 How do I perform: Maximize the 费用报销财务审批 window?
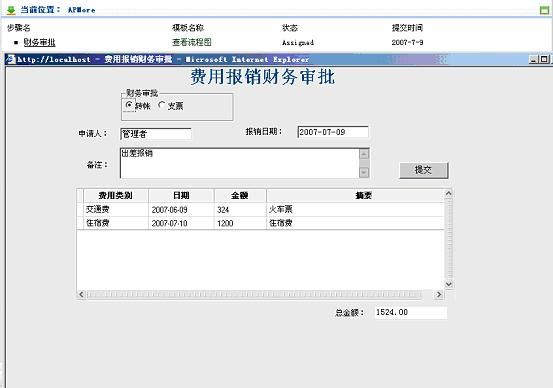point(544,59)
